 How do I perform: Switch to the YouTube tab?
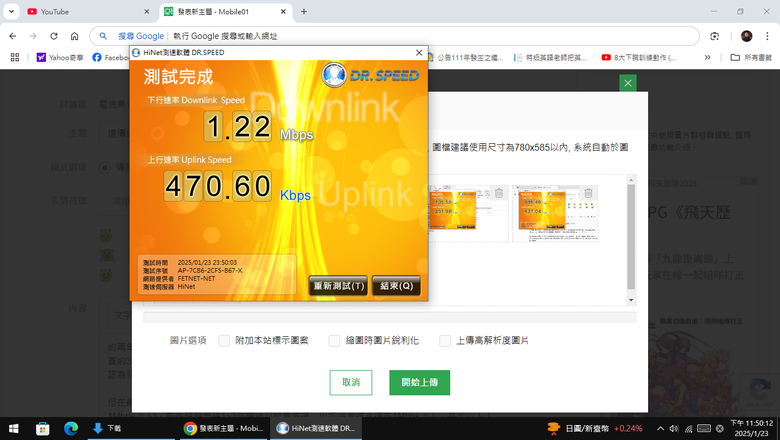88,11
